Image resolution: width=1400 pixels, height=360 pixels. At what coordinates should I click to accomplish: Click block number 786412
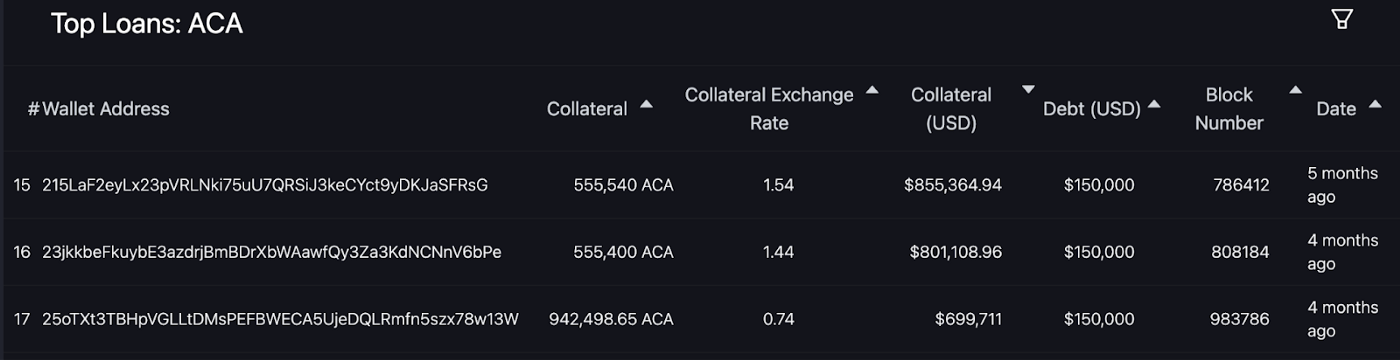1241,185
